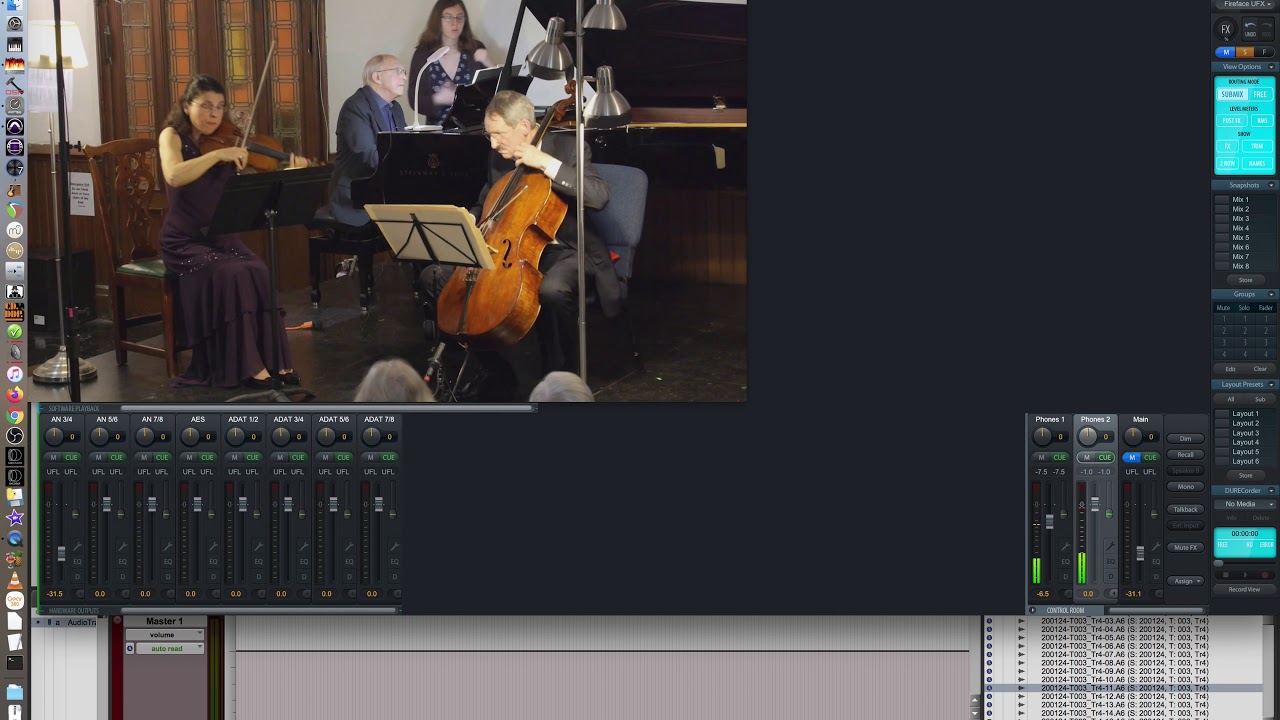Open iTunes music app from the dock
1280x720 pixels.
(15, 374)
